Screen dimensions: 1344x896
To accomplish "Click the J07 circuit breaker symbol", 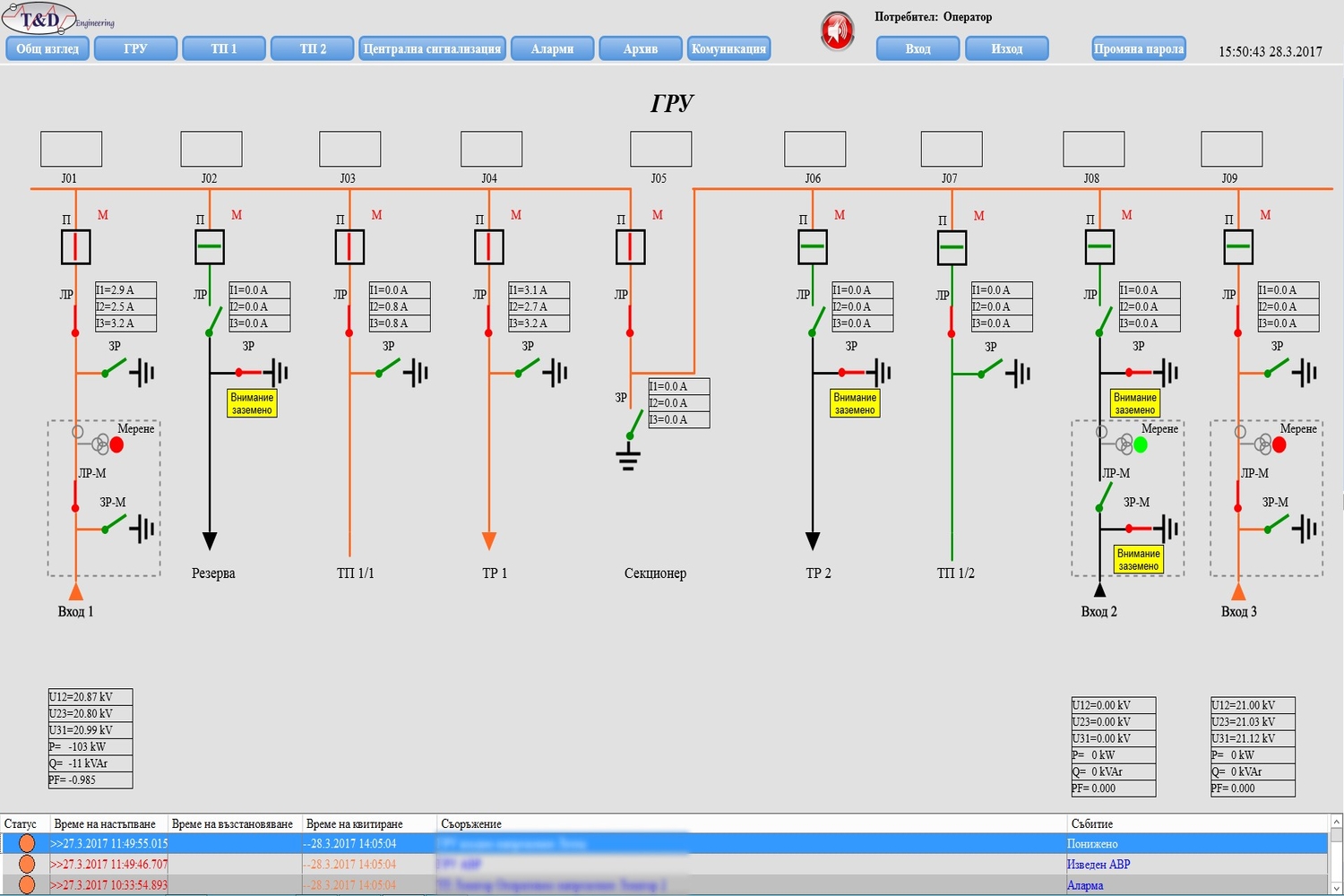I will [952, 247].
